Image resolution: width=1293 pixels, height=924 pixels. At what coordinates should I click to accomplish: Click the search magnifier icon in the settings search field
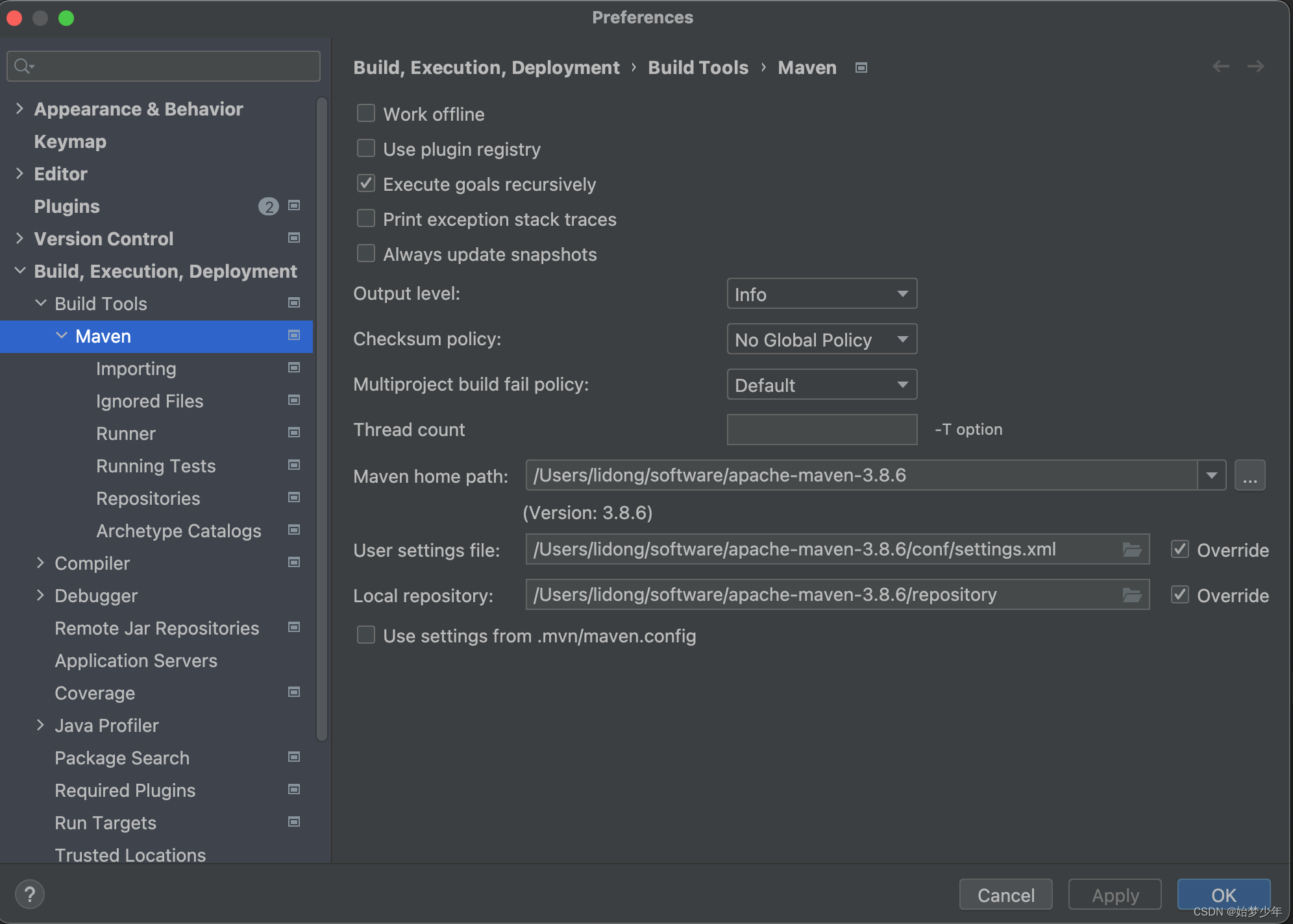pyautogui.click(x=23, y=66)
